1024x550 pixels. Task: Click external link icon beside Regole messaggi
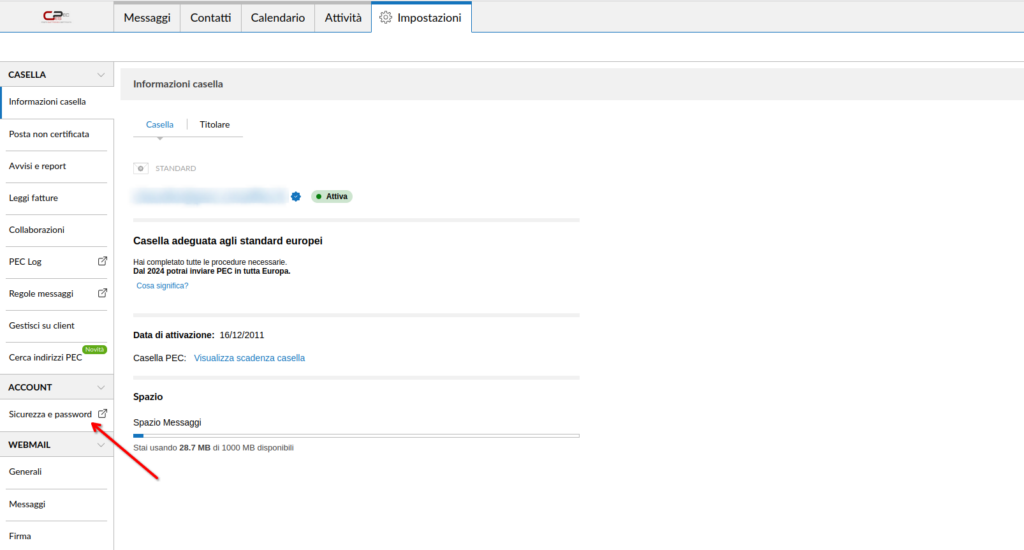tap(101, 294)
